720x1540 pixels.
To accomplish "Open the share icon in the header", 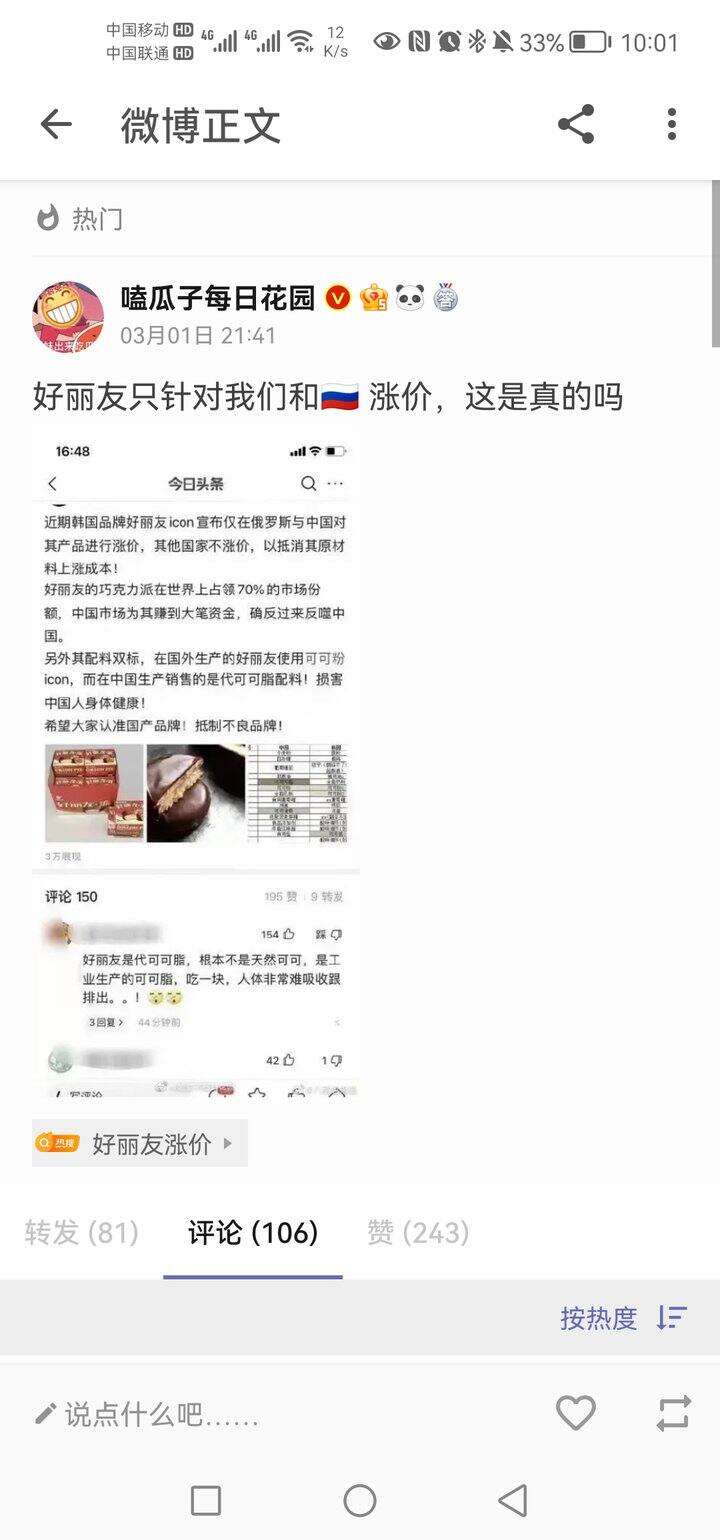I will coord(576,125).
